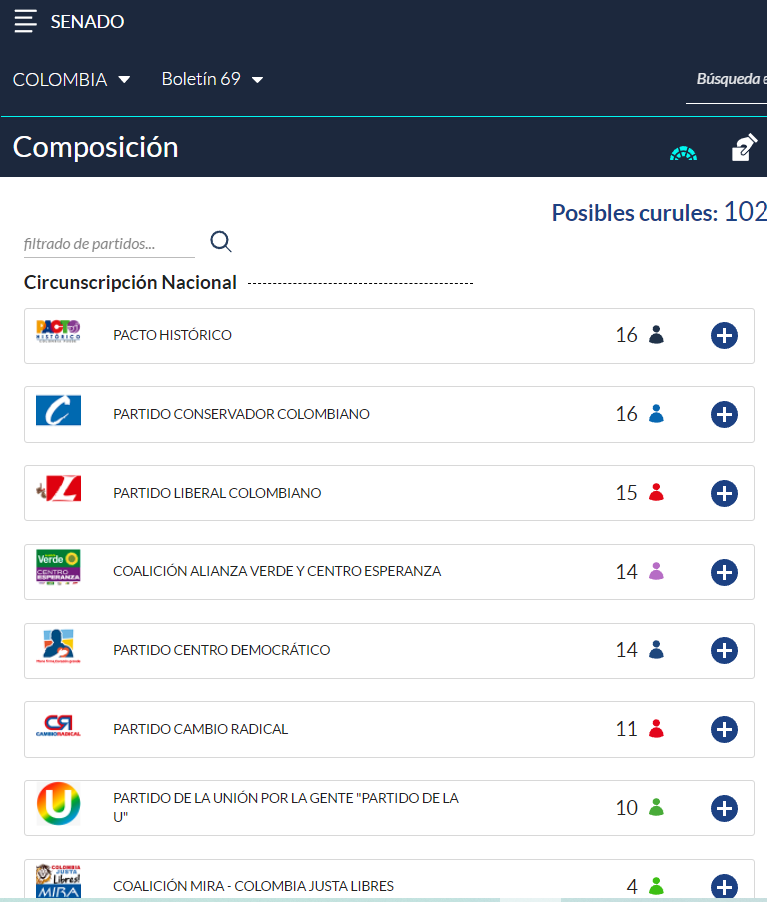Viewport: 767px width, 902px height.
Task: Click Coalición MIRA - Colombia Justa Libres name
Action: point(253,886)
